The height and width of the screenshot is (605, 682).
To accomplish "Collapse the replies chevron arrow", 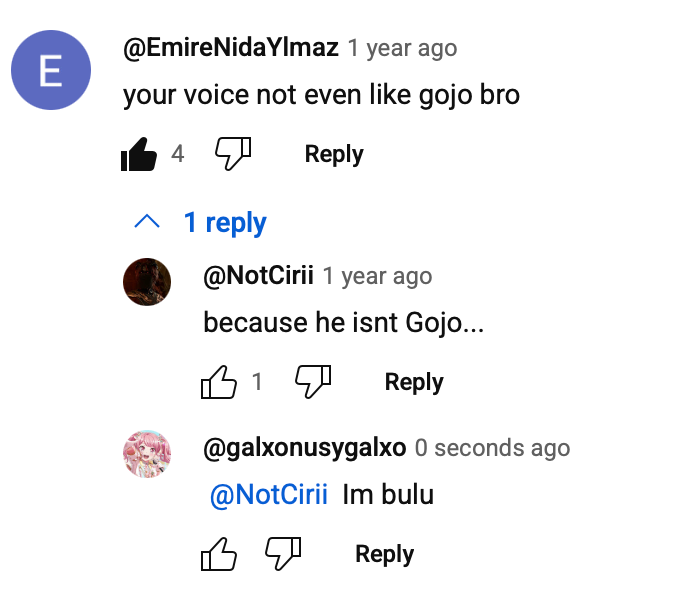I will coord(147,222).
